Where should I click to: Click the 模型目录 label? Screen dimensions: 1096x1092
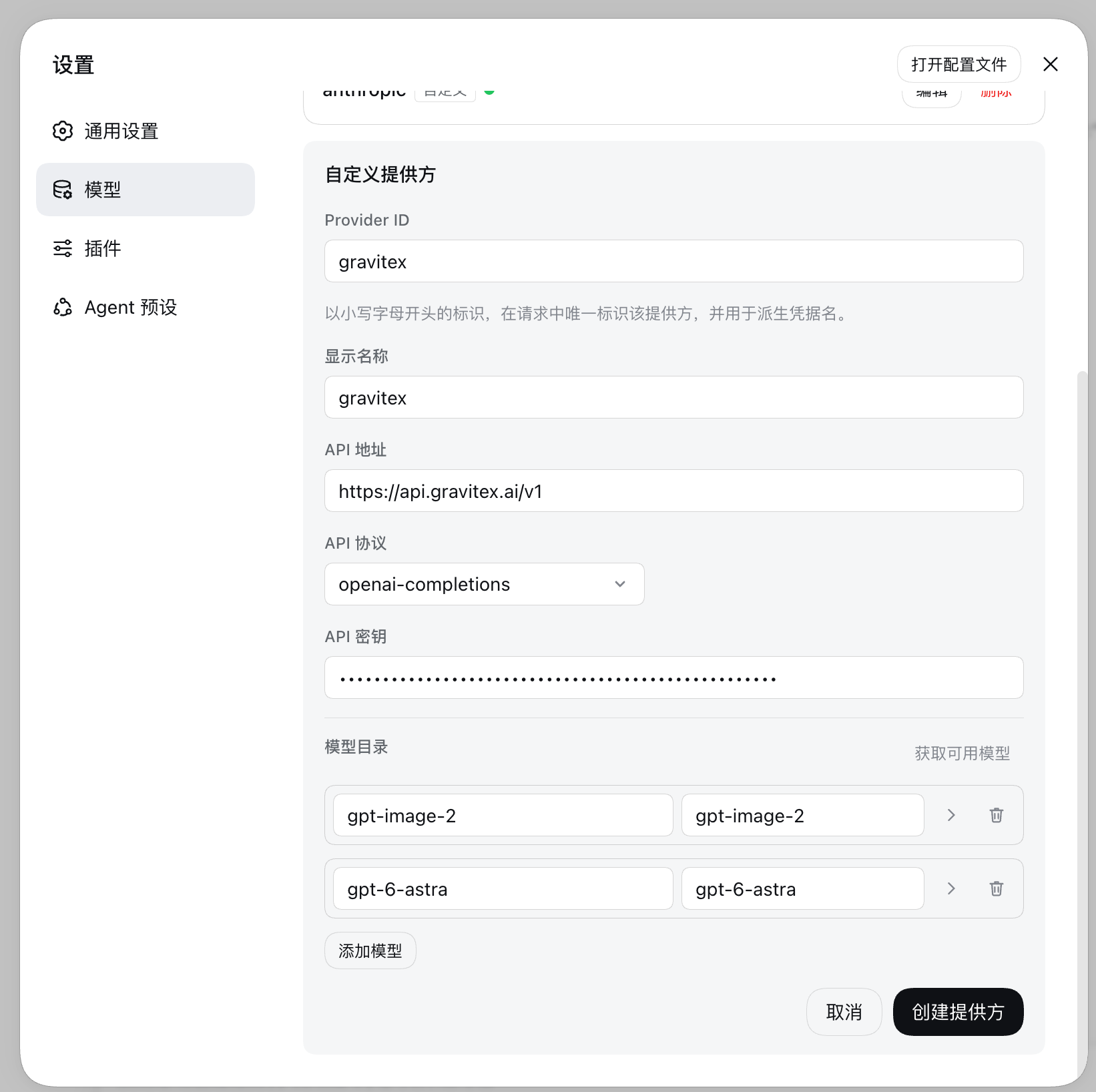(x=356, y=746)
